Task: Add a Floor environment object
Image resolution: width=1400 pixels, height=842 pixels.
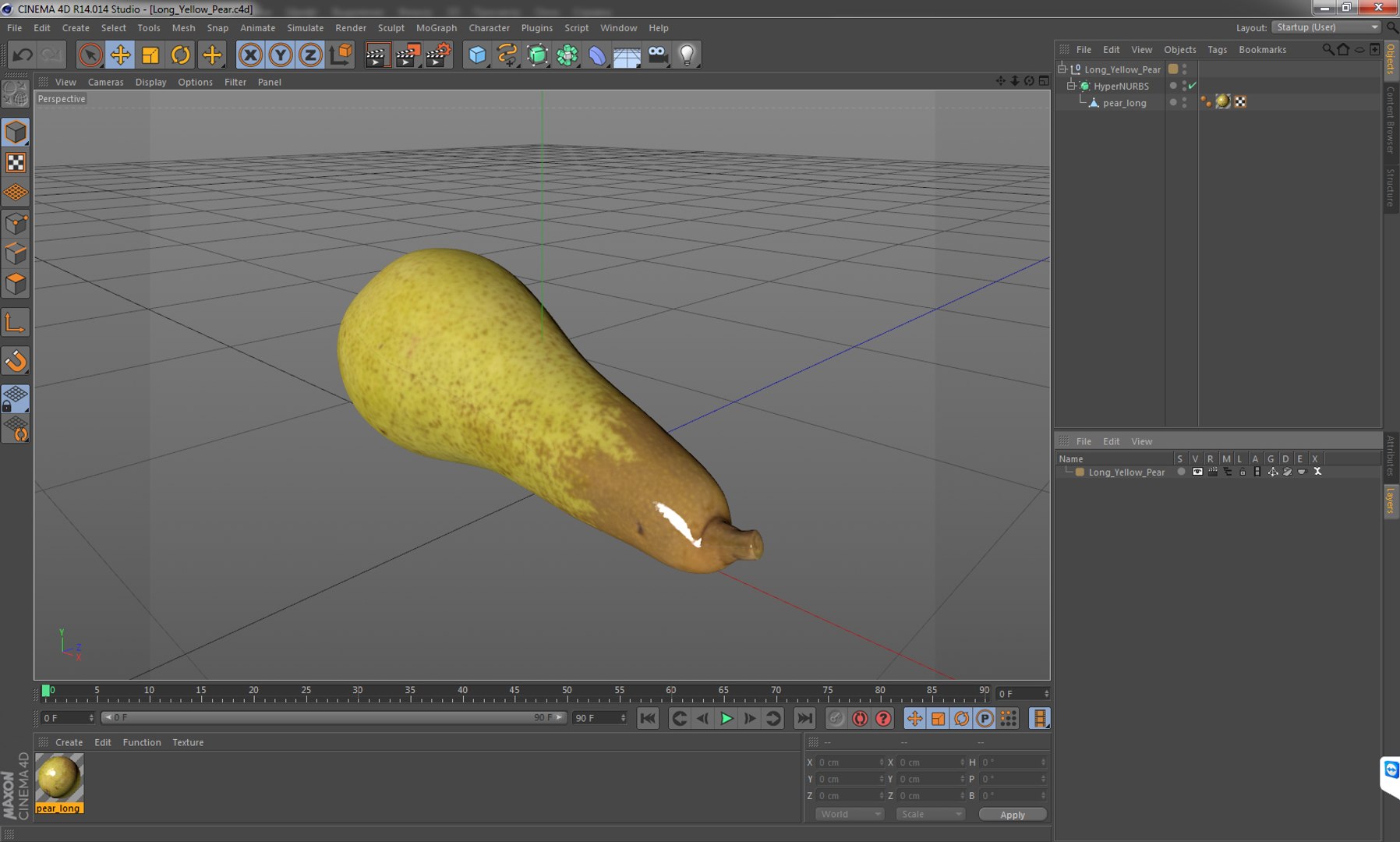Action: (x=627, y=55)
